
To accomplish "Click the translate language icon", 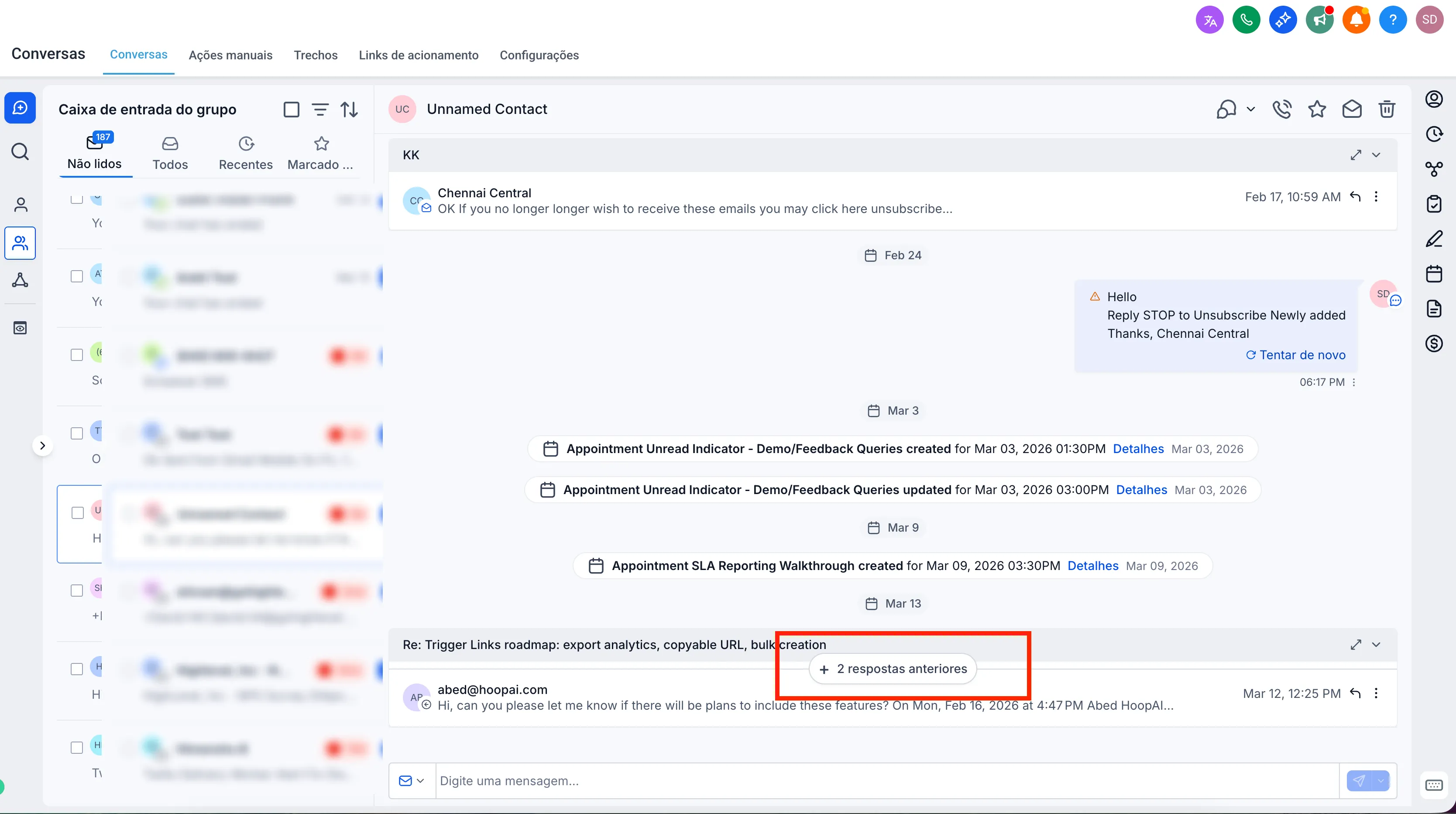I will (x=1209, y=19).
